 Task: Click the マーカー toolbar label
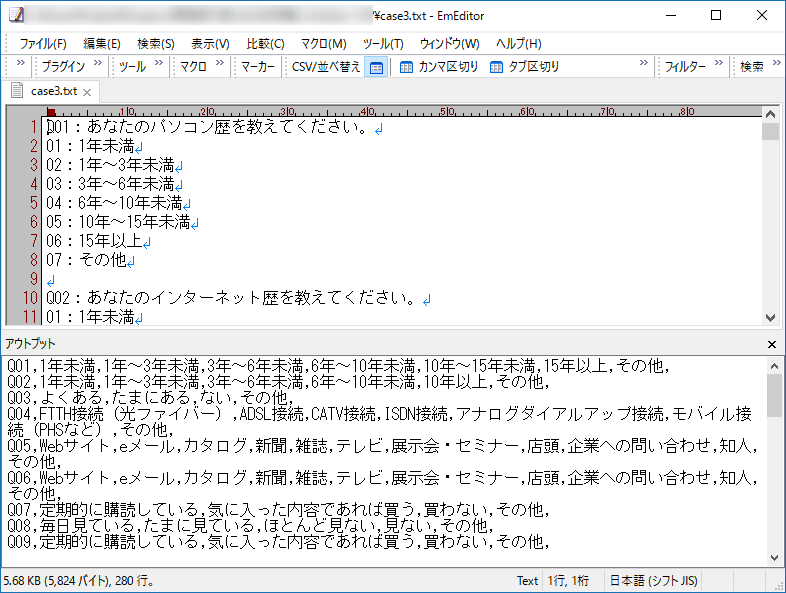tap(258, 67)
